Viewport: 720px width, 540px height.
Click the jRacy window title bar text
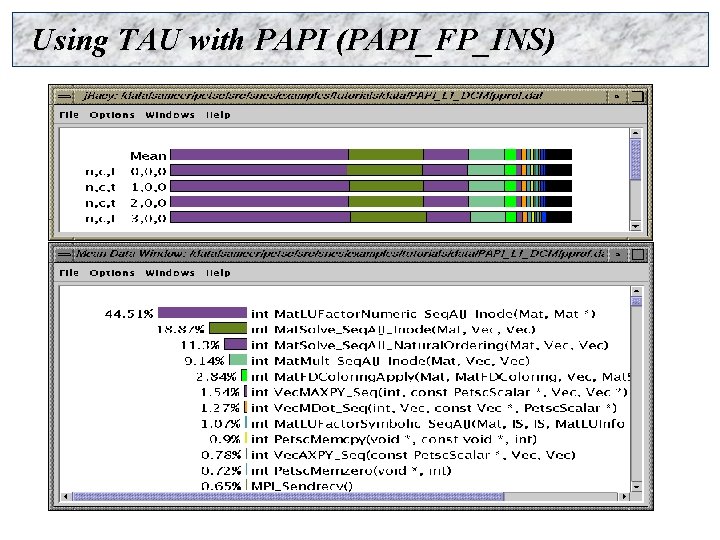pyautogui.click(x=313, y=96)
